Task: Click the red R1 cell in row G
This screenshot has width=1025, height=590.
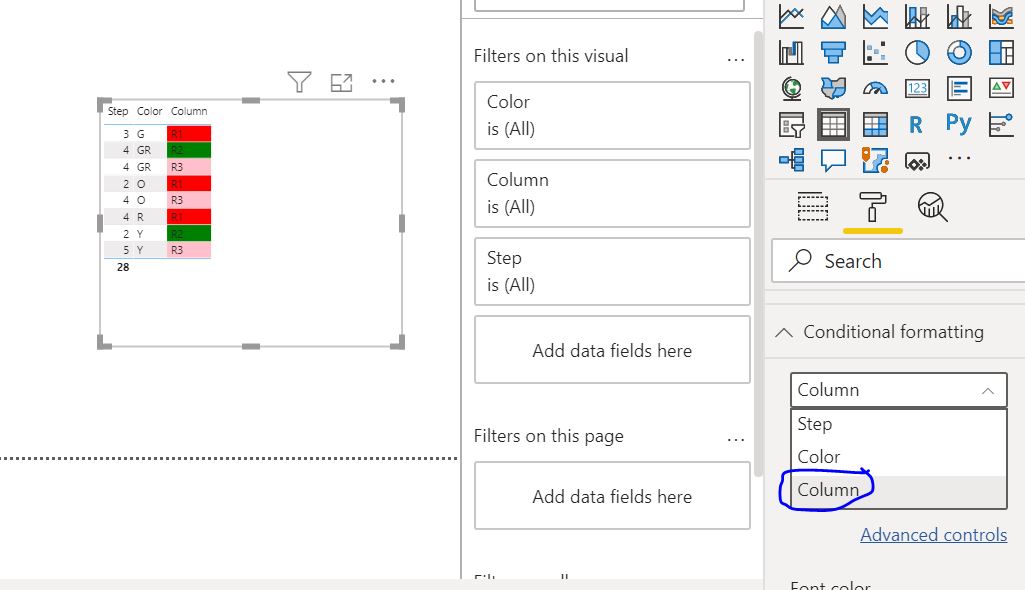Action: pyautogui.click(x=189, y=133)
